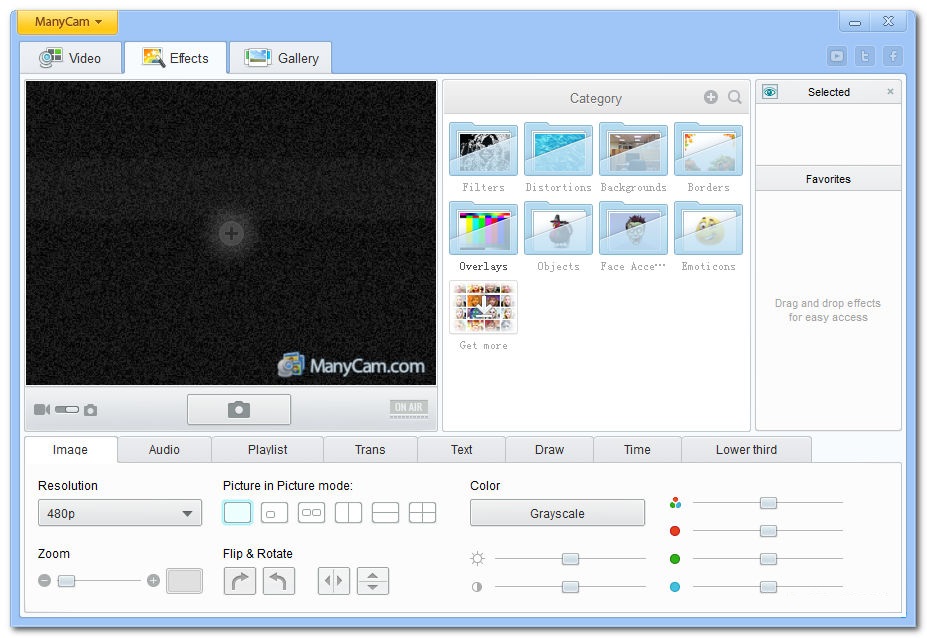This screenshot has height=638, width=927.
Task: Flip the video vertically
Action: (x=372, y=581)
